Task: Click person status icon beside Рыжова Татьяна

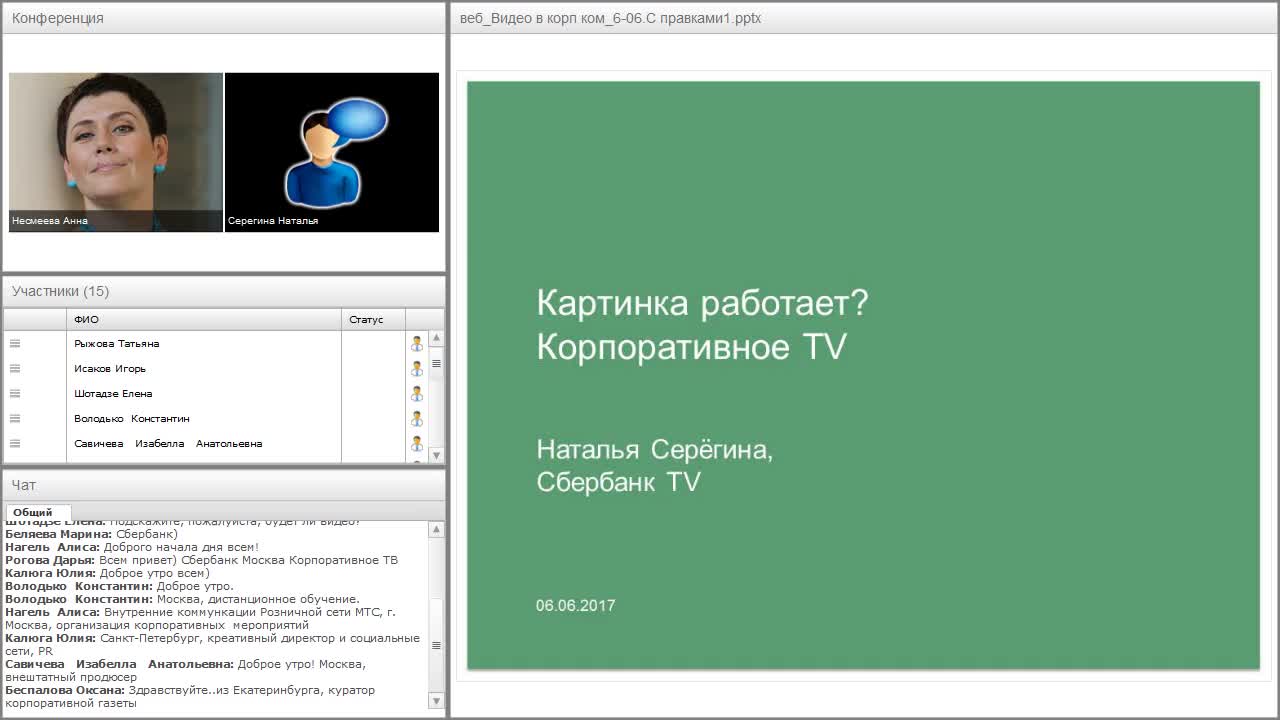Action: tap(417, 343)
